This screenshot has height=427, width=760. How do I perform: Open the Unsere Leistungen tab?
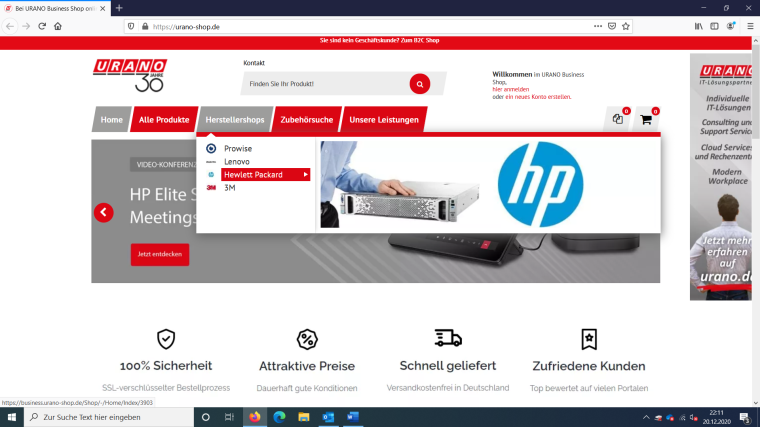point(383,120)
